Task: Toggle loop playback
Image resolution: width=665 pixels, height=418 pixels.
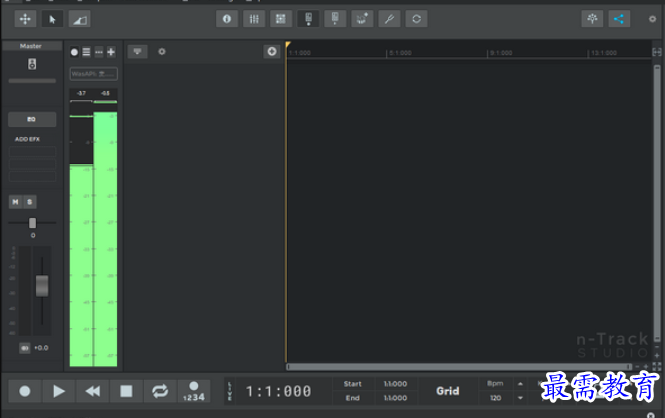Action: pyautogui.click(x=160, y=391)
